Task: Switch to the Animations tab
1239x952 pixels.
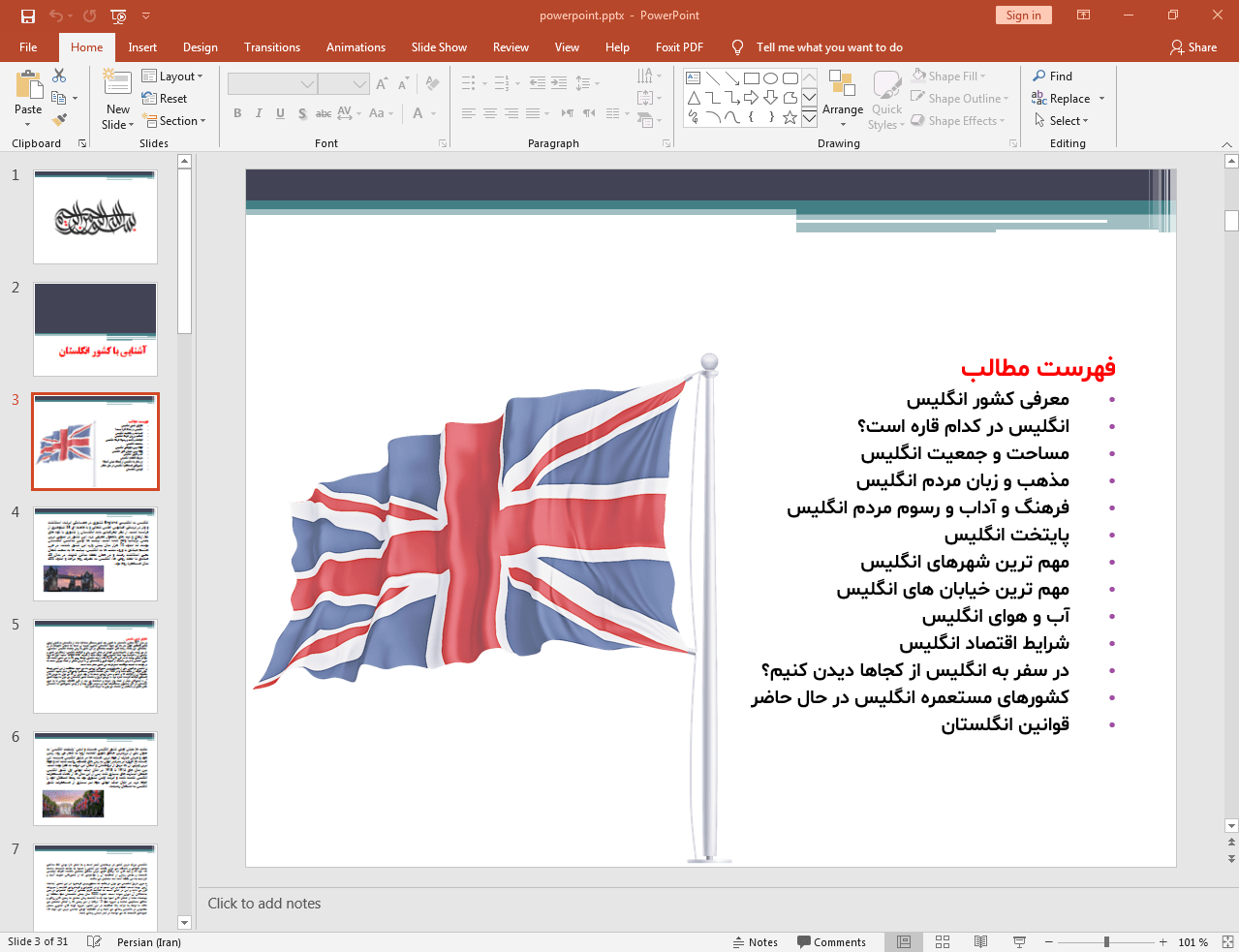Action: click(x=356, y=47)
